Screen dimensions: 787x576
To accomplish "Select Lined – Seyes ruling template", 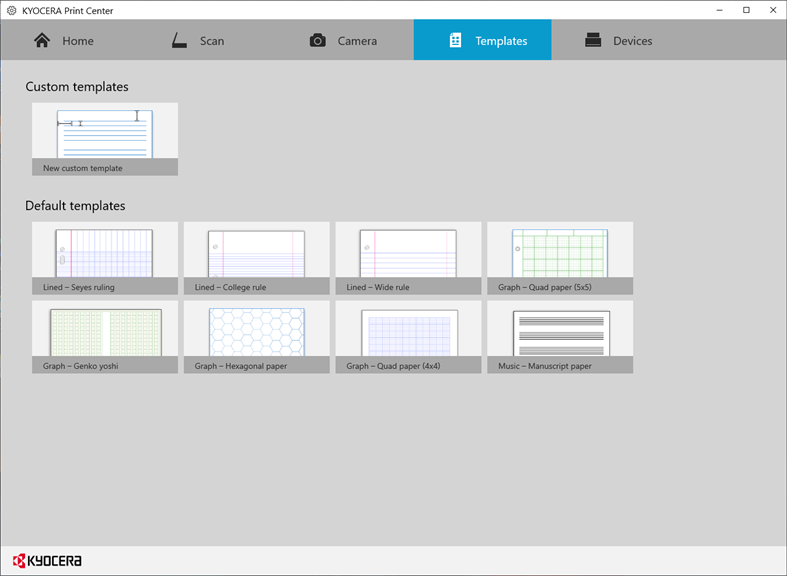I will [105, 258].
